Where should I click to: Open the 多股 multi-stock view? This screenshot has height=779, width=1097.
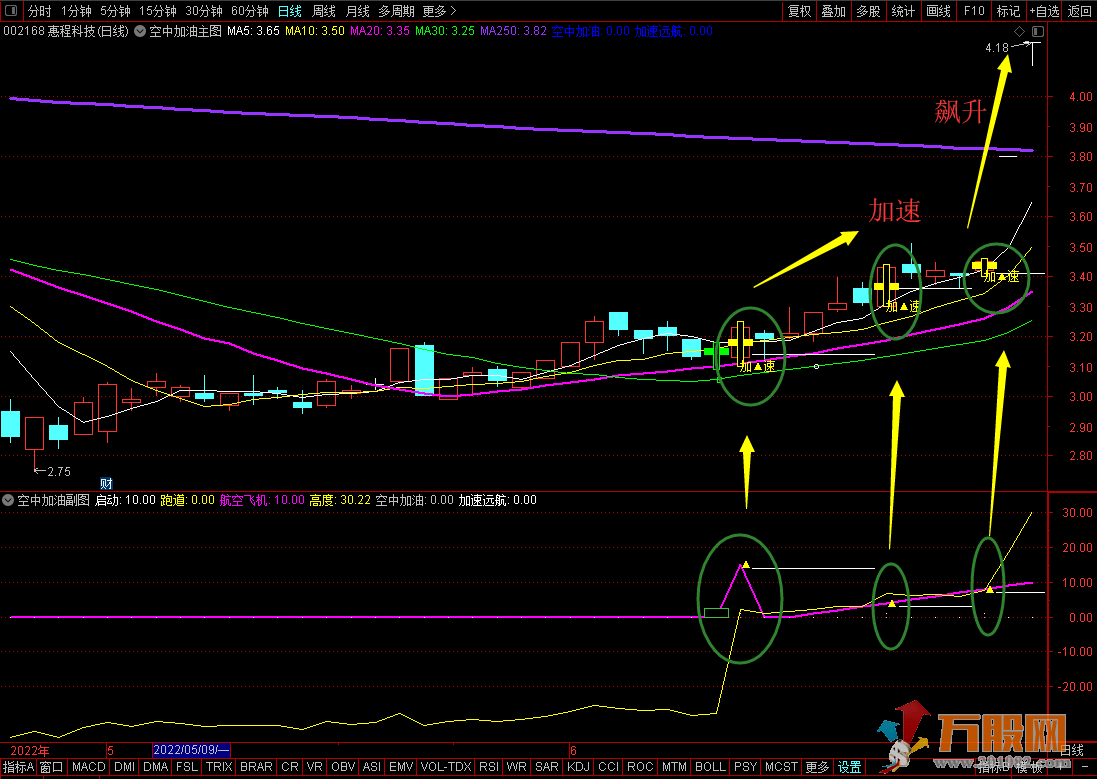(x=868, y=11)
